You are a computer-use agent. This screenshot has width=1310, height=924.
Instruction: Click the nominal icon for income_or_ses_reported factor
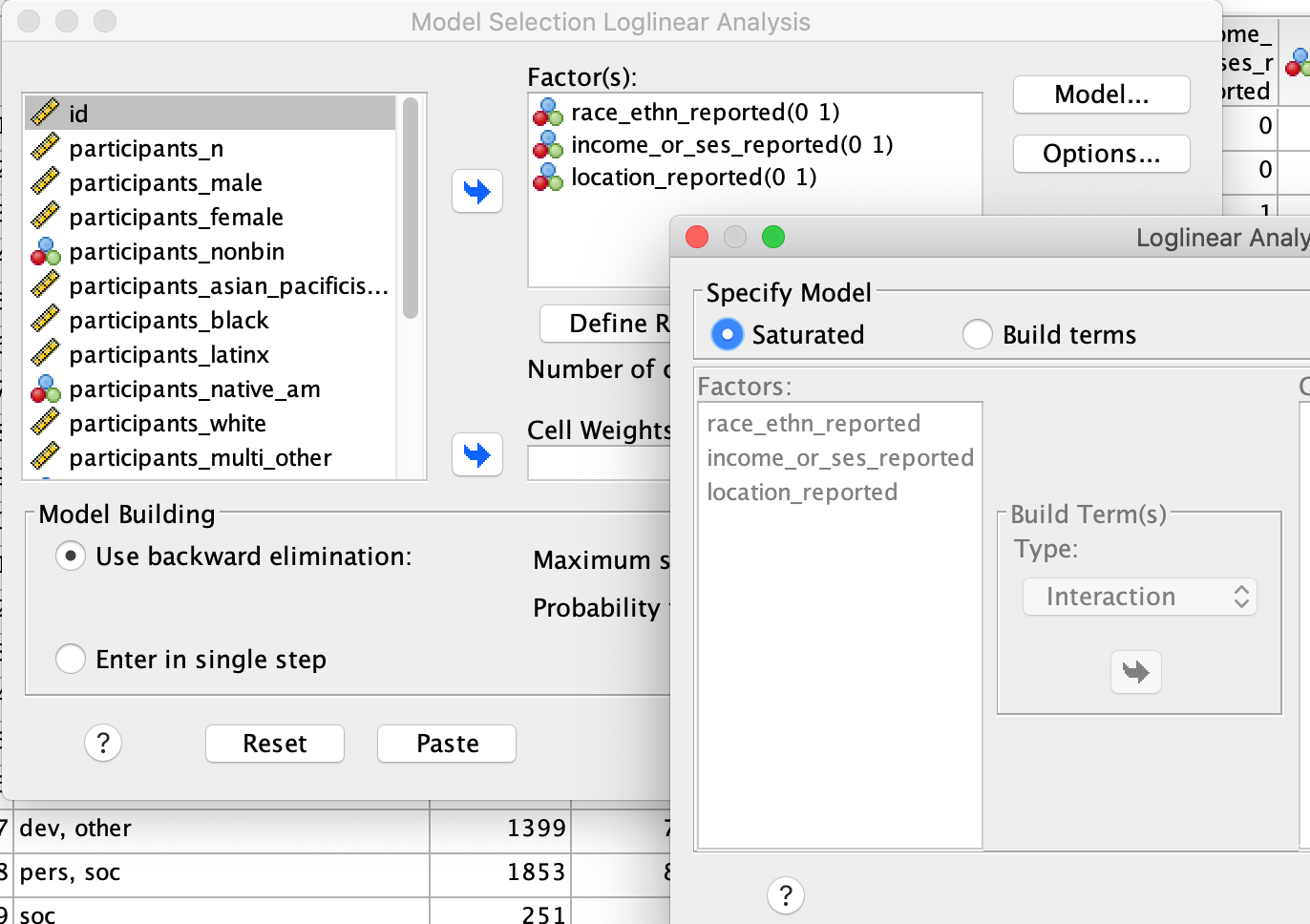pyautogui.click(x=548, y=145)
